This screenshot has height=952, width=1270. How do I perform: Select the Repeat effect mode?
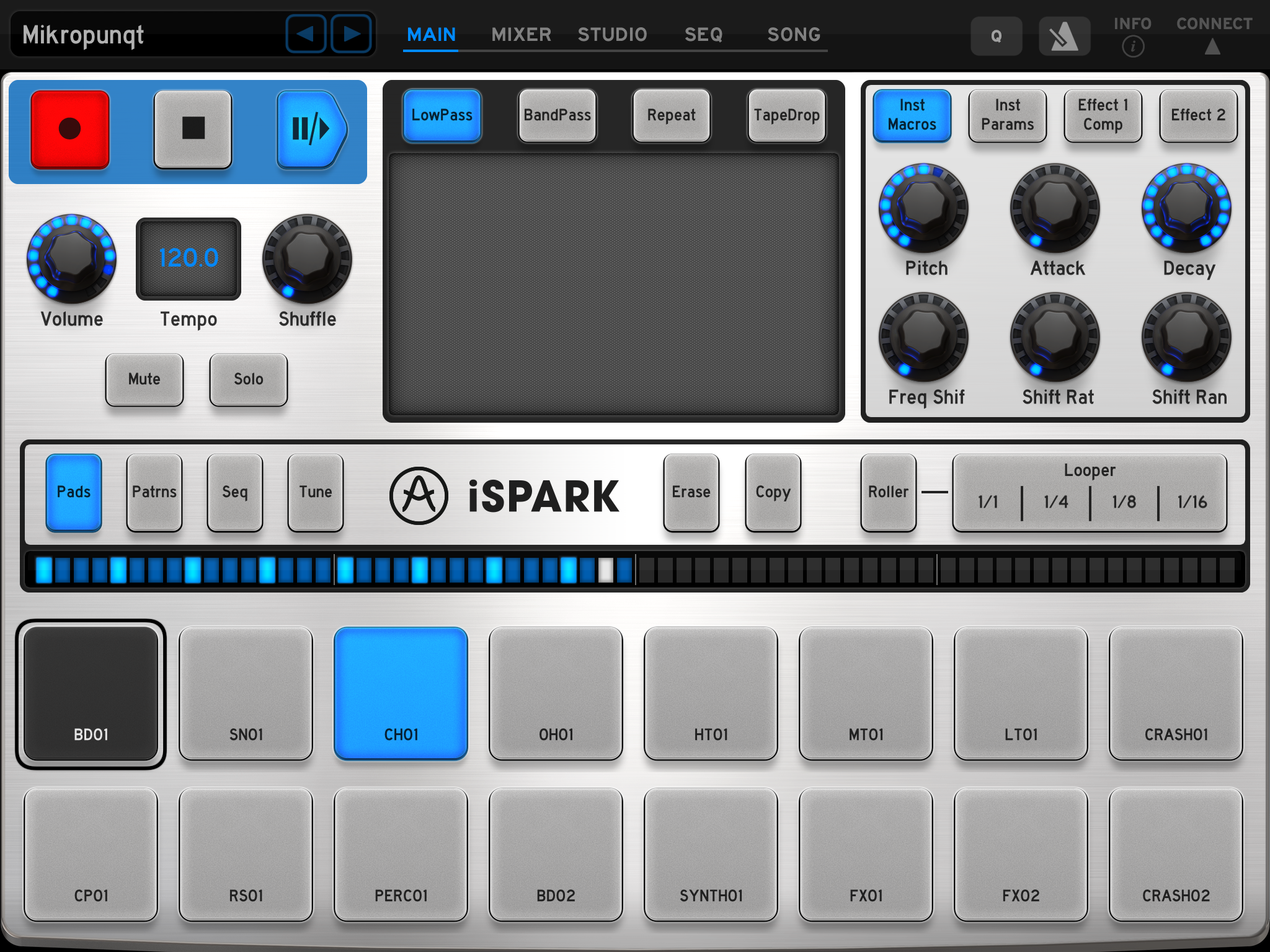(672, 116)
